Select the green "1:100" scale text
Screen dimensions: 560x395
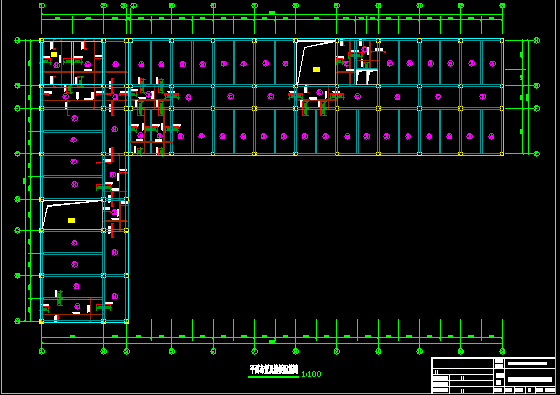tap(311, 374)
